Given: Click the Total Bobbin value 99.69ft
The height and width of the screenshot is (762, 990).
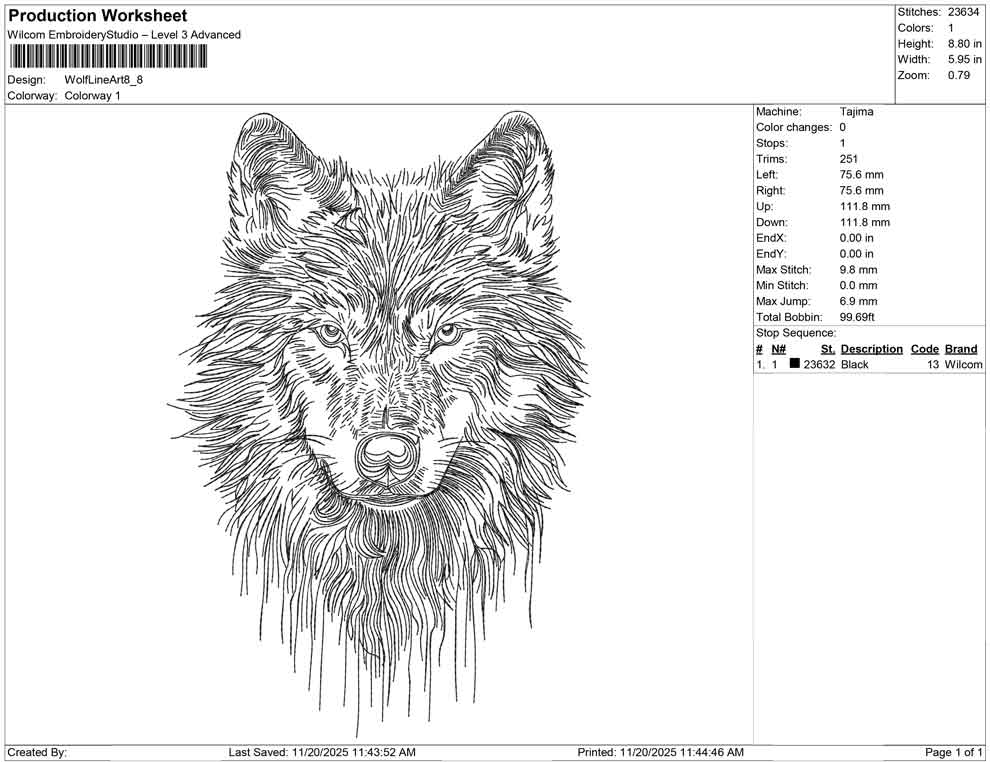Looking at the screenshot, I should click(x=857, y=317).
